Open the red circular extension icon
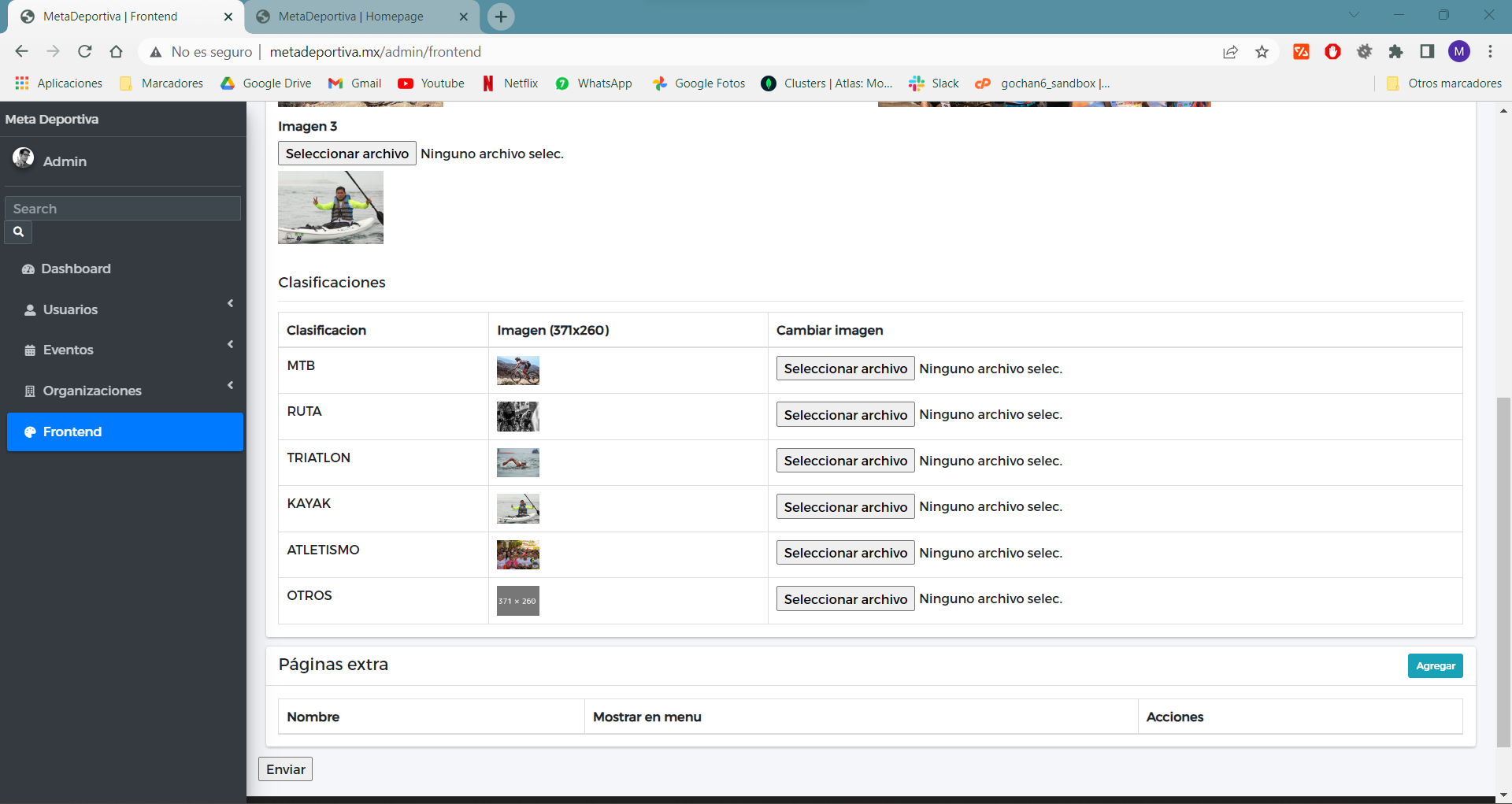The image size is (1512, 804). [x=1332, y=52]
